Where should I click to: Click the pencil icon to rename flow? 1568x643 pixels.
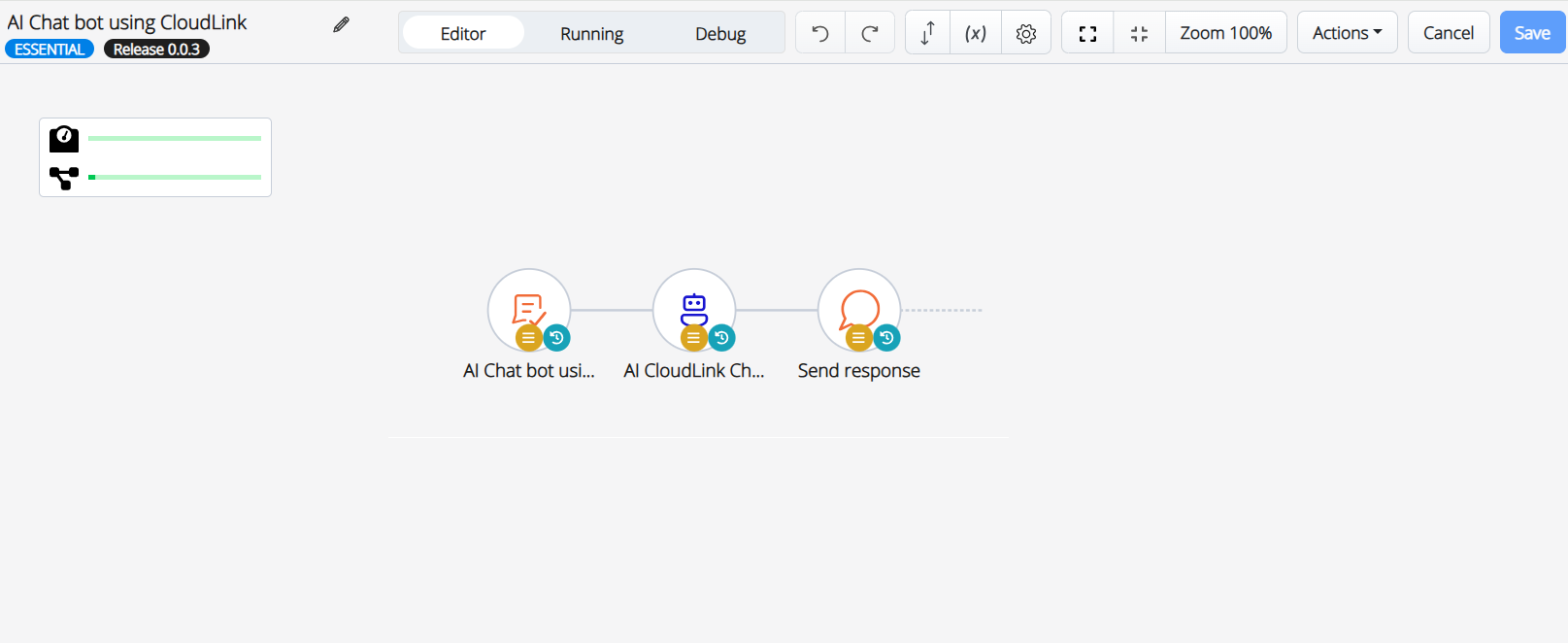[341, 24]
